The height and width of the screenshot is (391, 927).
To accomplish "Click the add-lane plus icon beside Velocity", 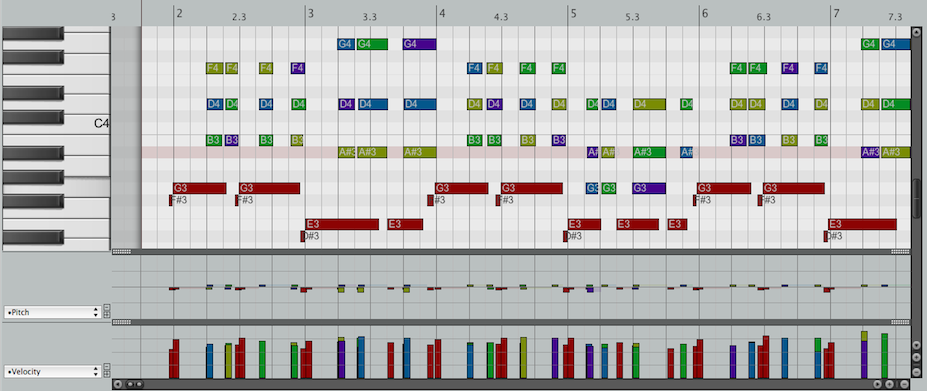I will click(x=107, y=374).
